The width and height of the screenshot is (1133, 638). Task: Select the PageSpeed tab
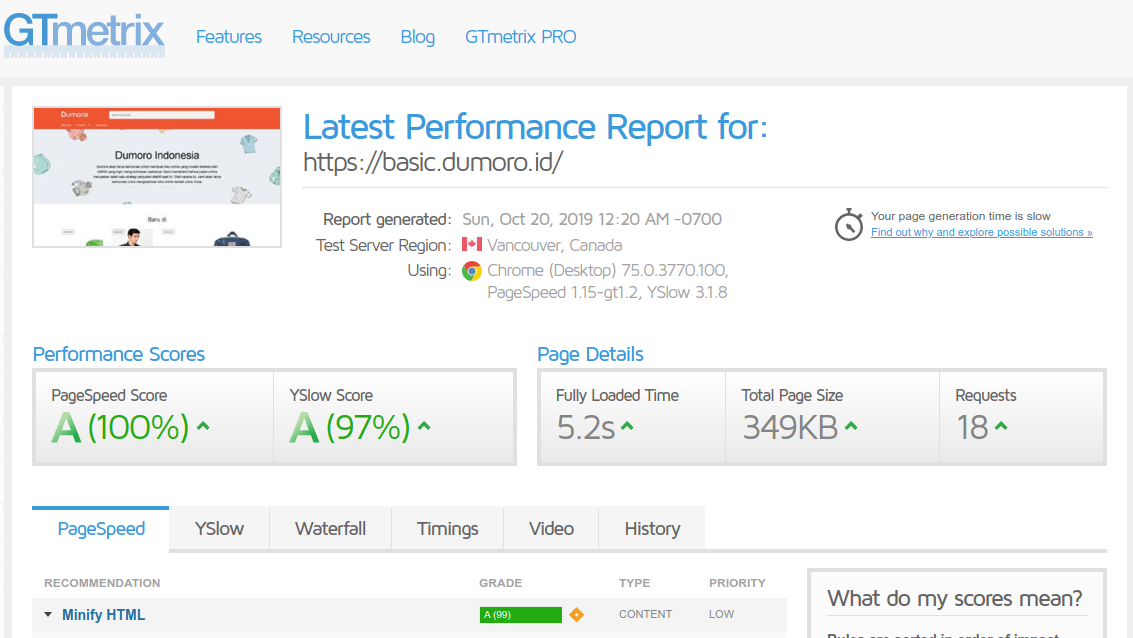coord(100,529)
